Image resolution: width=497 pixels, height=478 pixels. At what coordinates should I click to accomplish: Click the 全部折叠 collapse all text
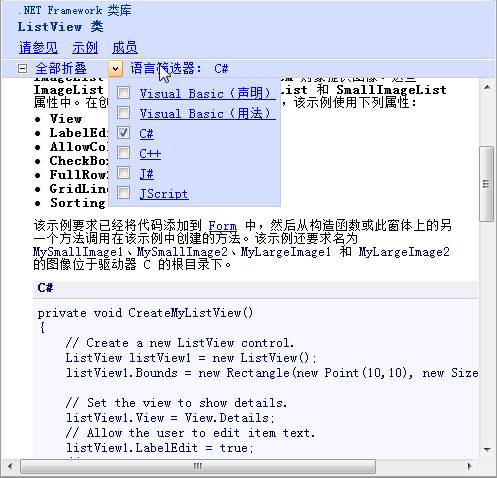click(61, 69)
